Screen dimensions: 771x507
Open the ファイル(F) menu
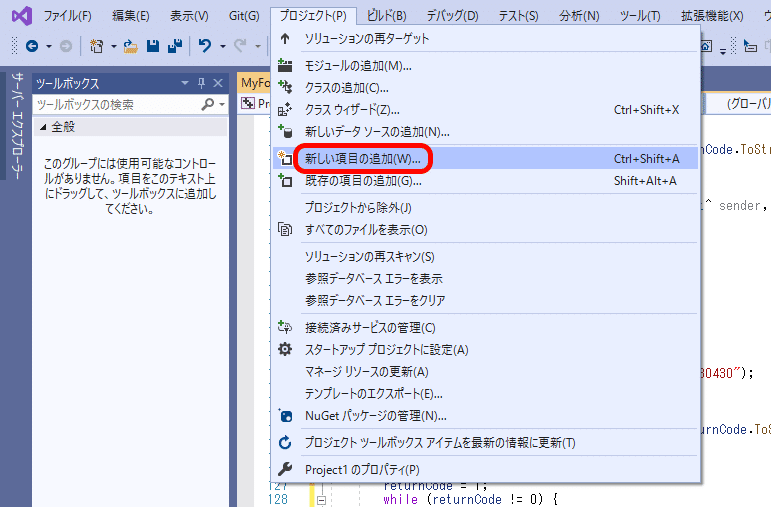tap(67, 16)
